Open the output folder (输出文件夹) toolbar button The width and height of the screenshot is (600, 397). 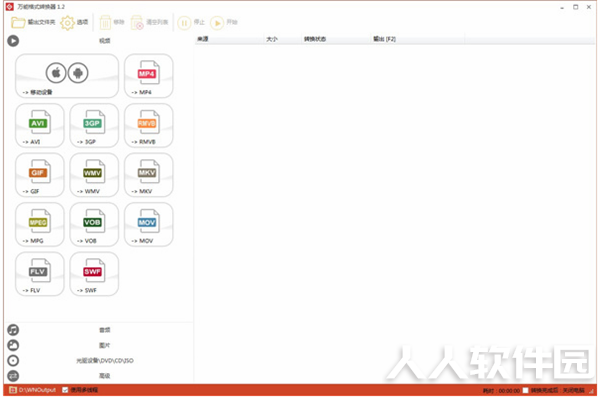pyautogui.click(x=33, y=22)
